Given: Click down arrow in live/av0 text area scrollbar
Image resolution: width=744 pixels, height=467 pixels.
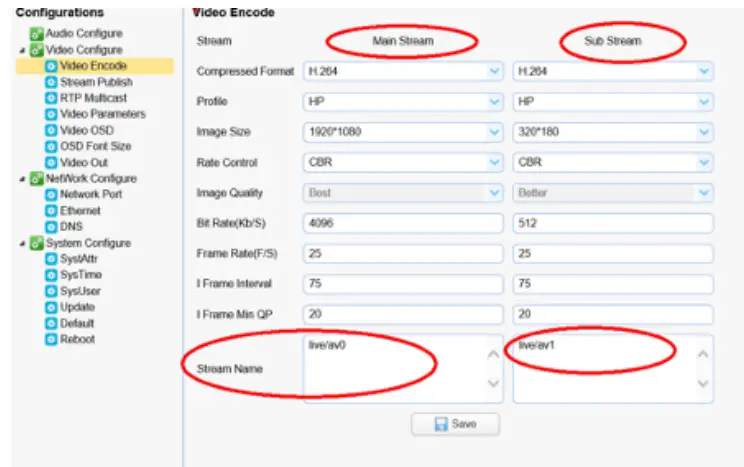Looking at the screenshot, I should (493, 383).
